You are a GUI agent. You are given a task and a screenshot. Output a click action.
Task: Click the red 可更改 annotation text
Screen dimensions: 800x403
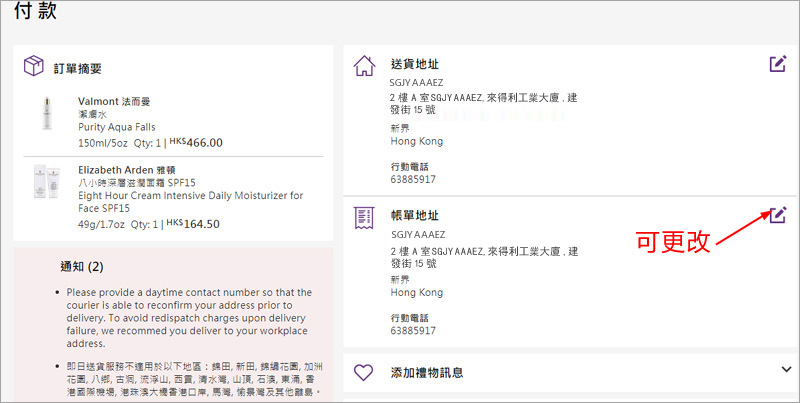tap(673, 241)
